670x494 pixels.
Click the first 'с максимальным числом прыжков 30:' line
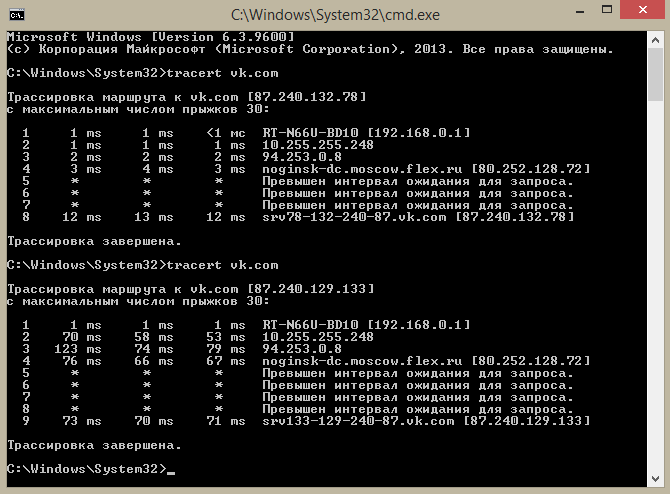tap(138, 109)
